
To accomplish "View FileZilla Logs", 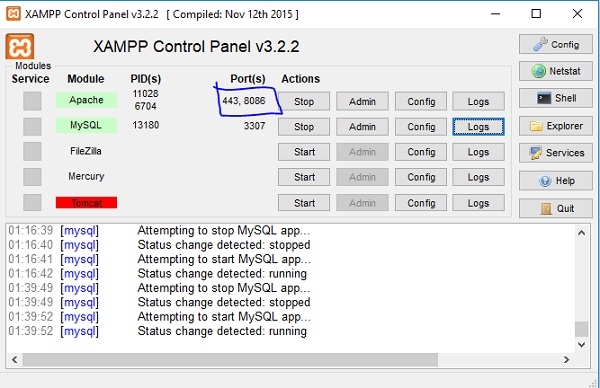I will click(x=478, y=152).
